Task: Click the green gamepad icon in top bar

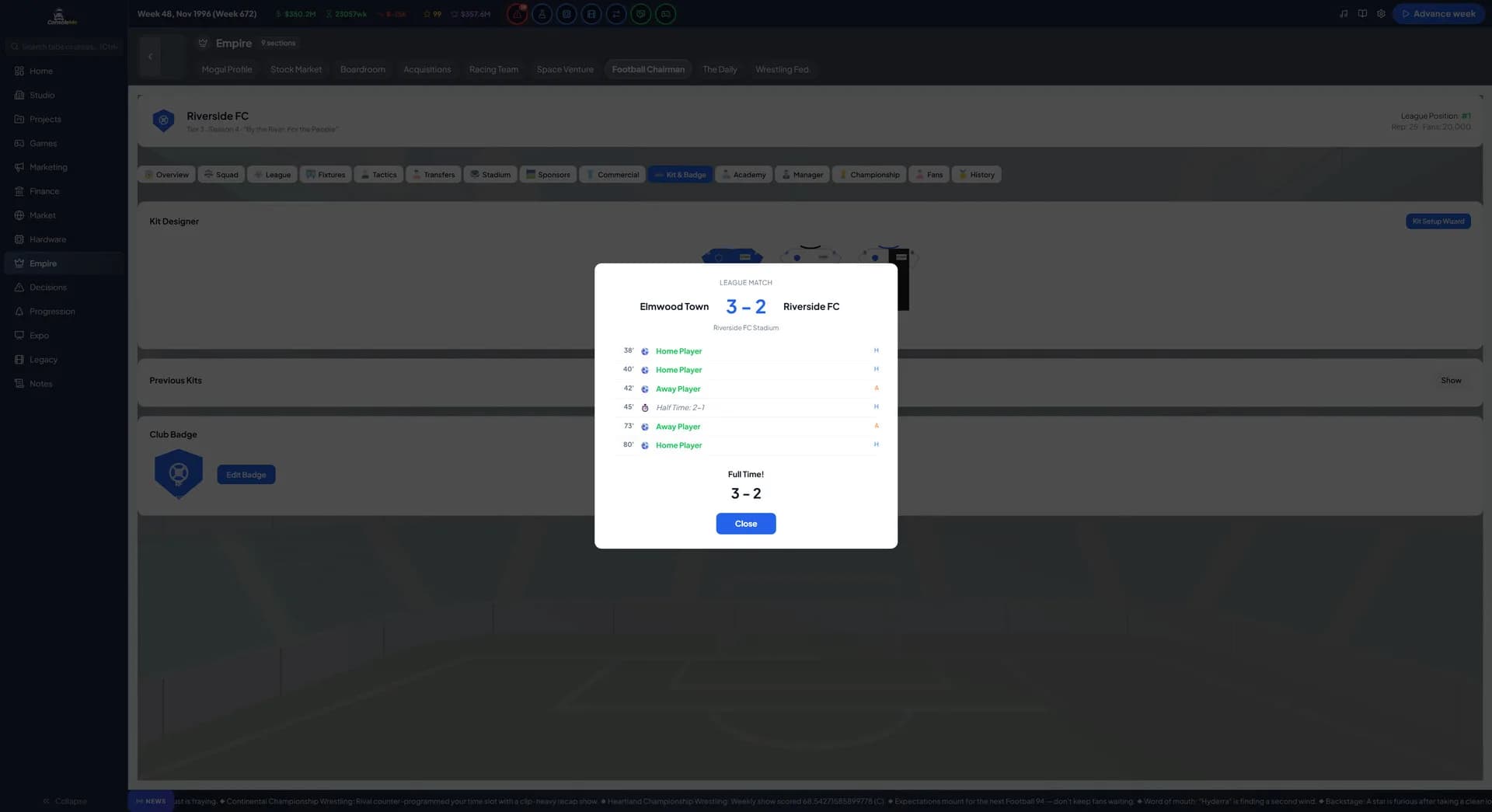Action: click(x=666, y=14)
